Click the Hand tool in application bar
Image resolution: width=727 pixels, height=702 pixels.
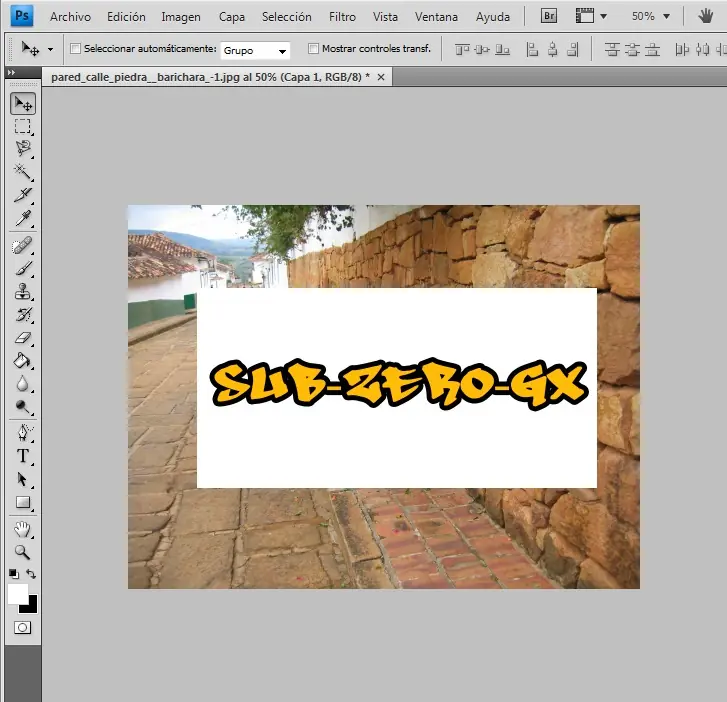706,16
